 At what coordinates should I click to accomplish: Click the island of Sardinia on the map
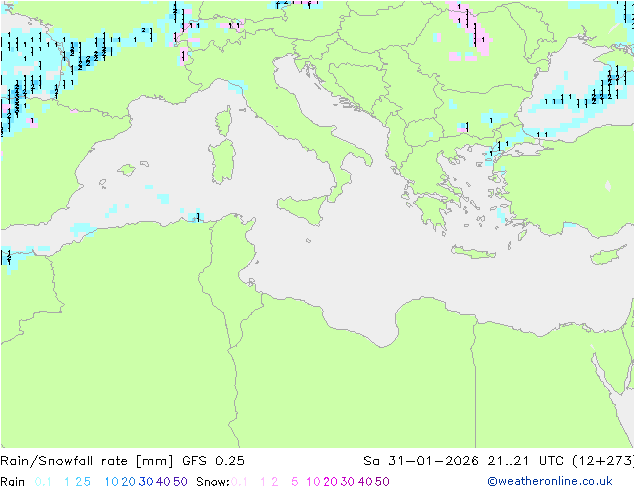coord(222,161)
